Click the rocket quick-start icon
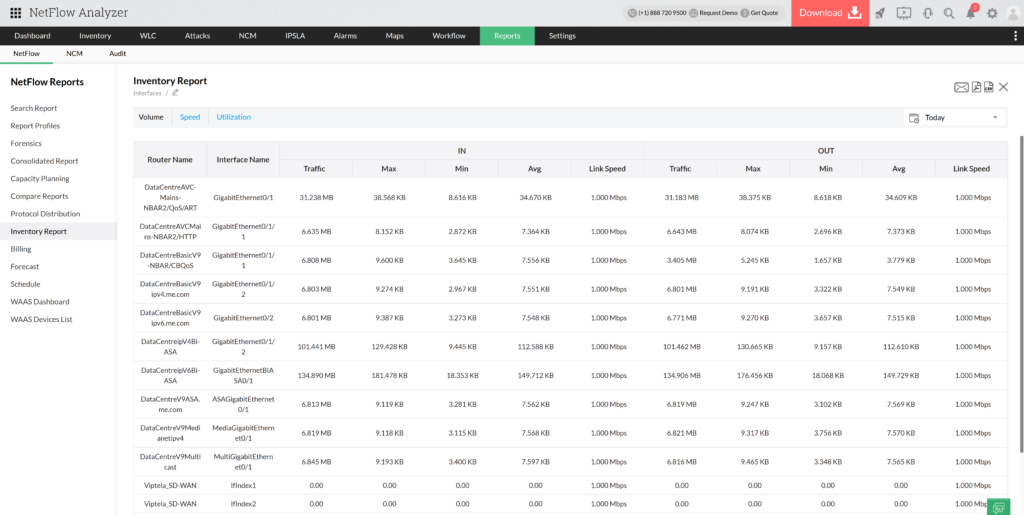Viewport: 1024px width, 515px height. (880, 13)
